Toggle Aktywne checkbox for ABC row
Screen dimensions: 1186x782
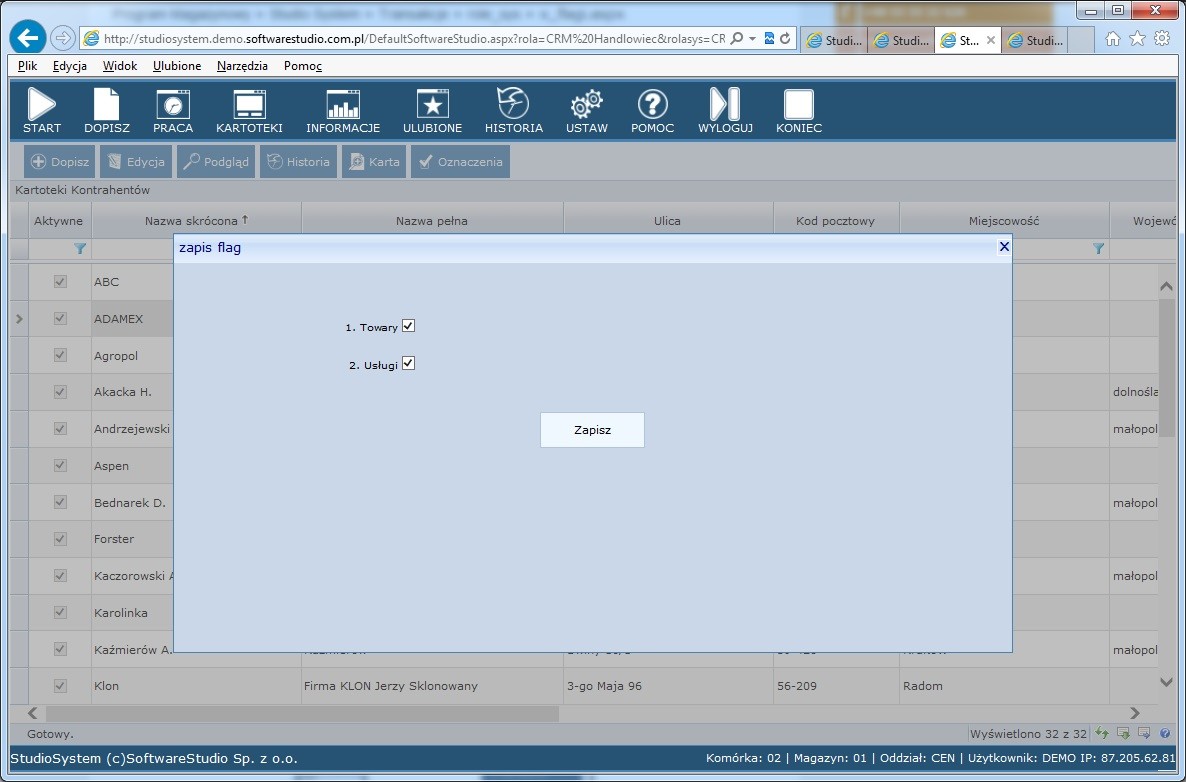(x=60, y=281)
